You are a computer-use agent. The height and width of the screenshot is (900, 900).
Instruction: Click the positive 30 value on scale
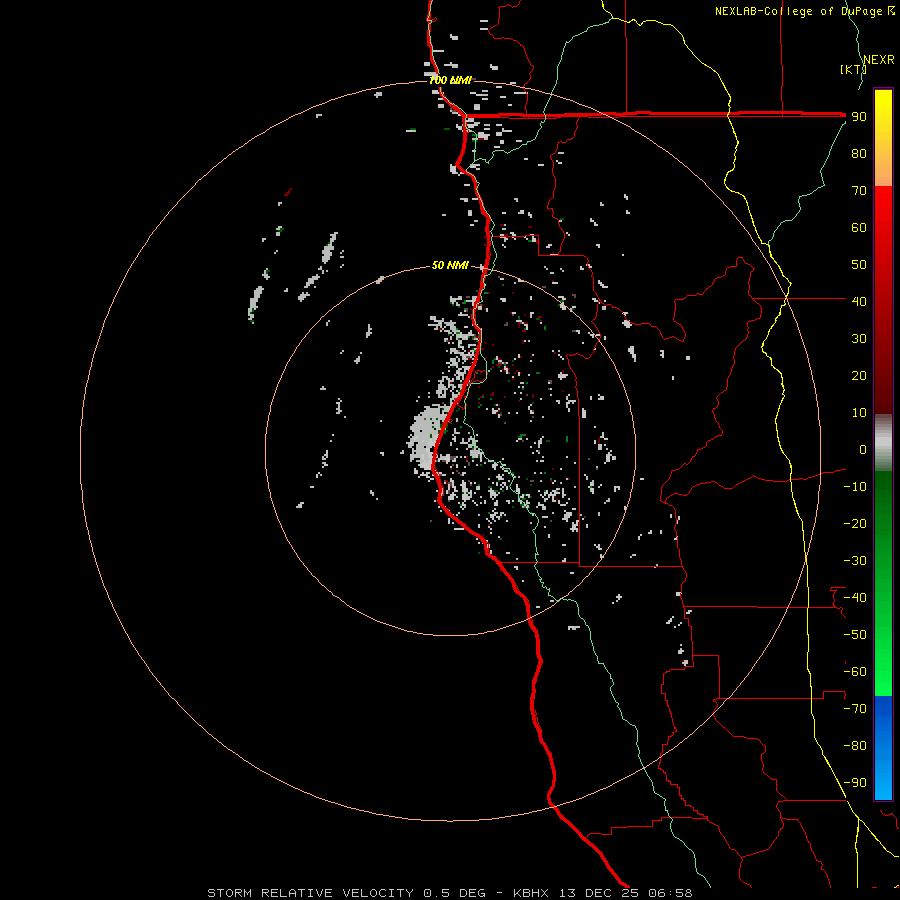(x=859, y=339)
